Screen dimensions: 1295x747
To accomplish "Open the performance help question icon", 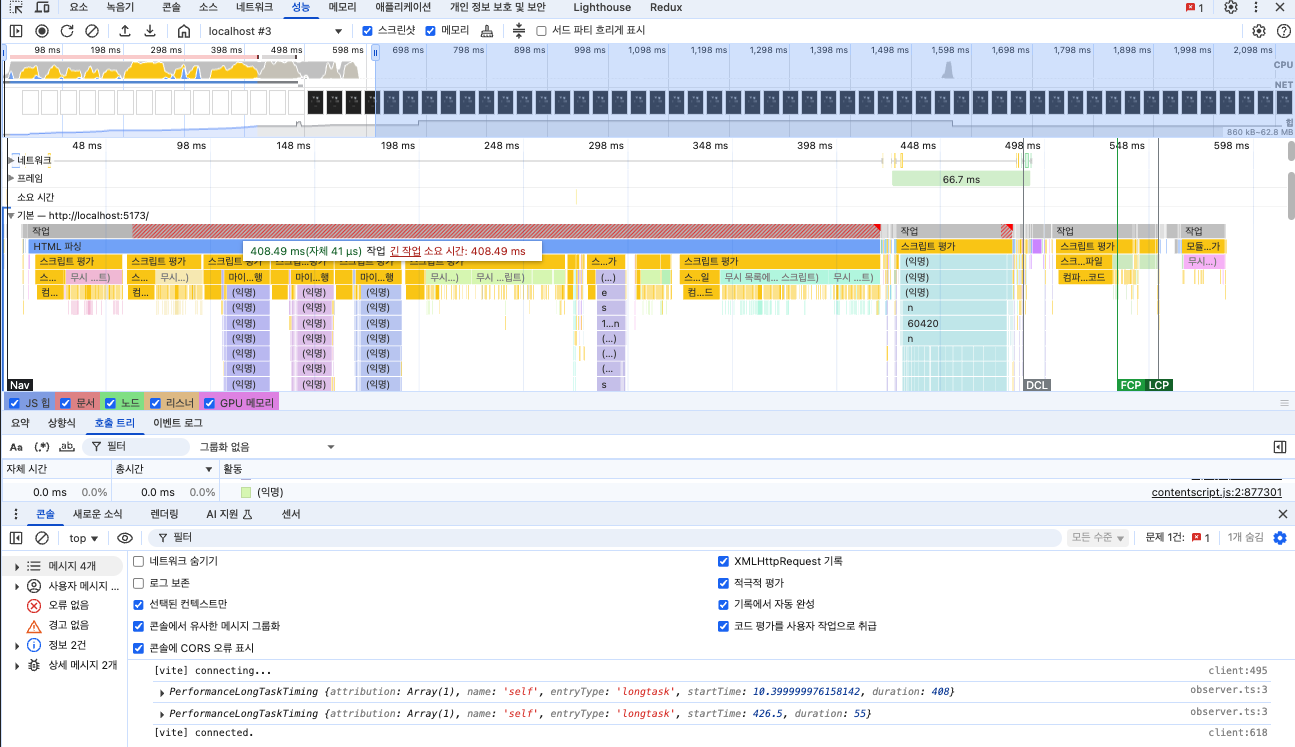I will pyautogui.click(x=1284, y=31).
